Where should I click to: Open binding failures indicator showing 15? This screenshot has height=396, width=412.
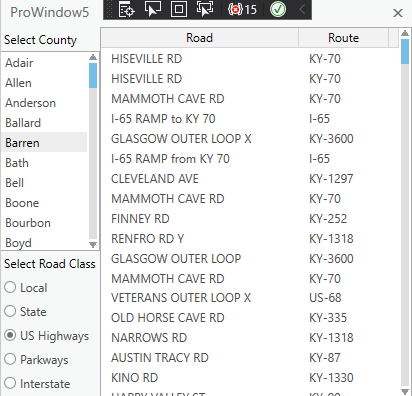(242, 9)
